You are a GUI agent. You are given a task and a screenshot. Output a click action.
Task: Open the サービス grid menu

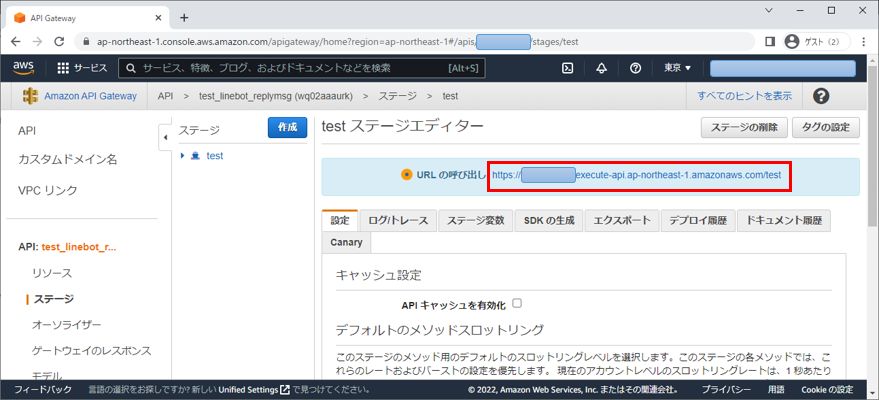tap(82, 68)
